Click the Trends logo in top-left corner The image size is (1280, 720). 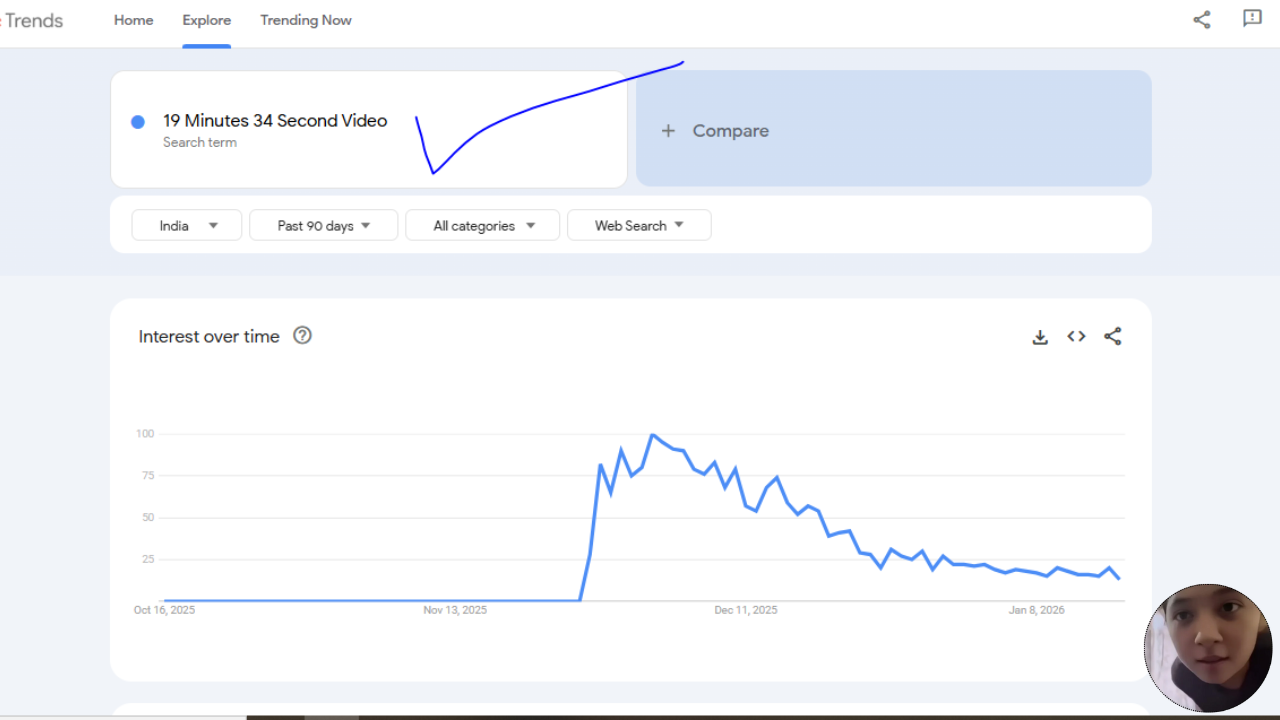32,20
